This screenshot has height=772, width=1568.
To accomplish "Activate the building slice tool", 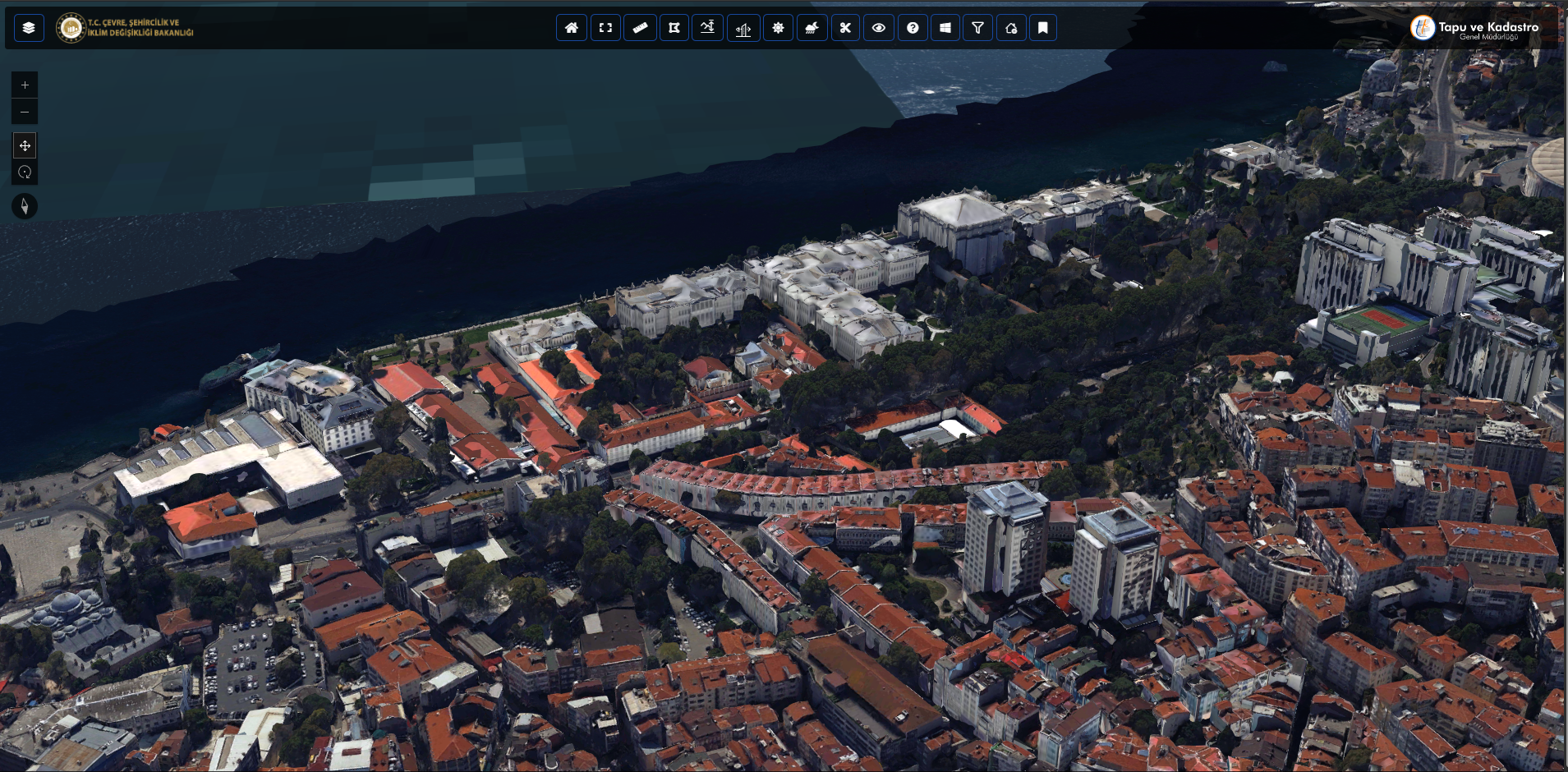I will click(x=743, y=29).
